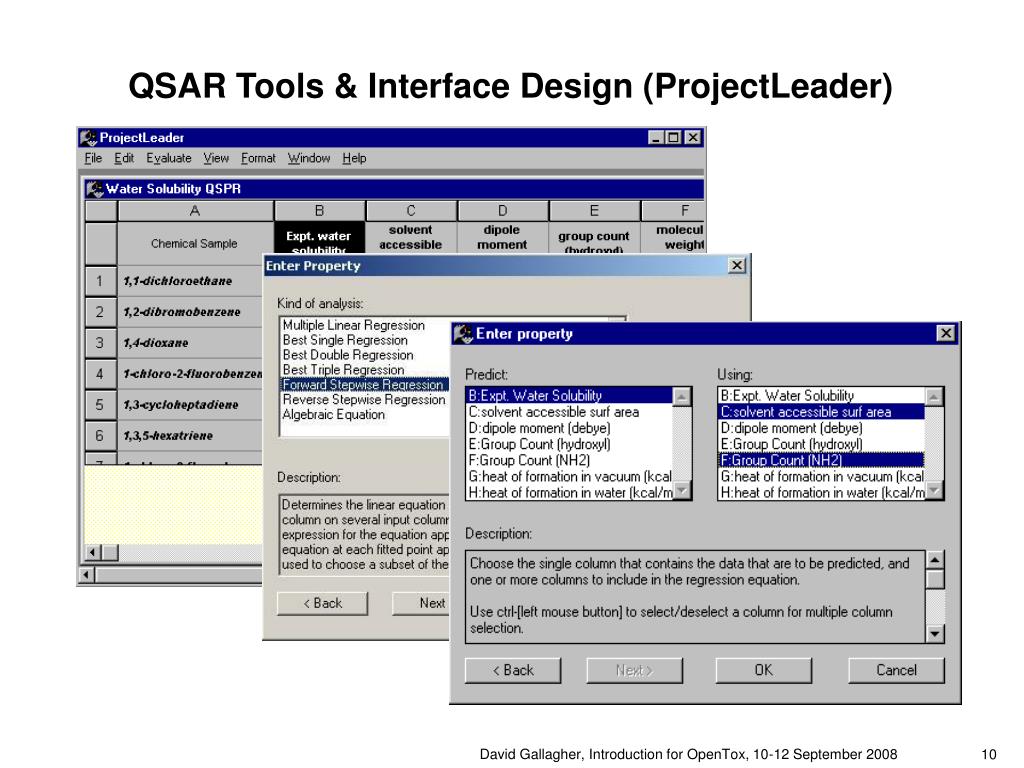Click Predict list scroll down arrow
This screenshot has height=768, width=1024.
681,490
